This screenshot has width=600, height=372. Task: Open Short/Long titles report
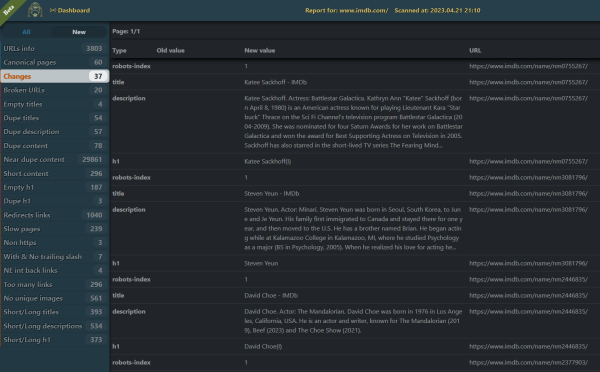[x=54, y=312]
